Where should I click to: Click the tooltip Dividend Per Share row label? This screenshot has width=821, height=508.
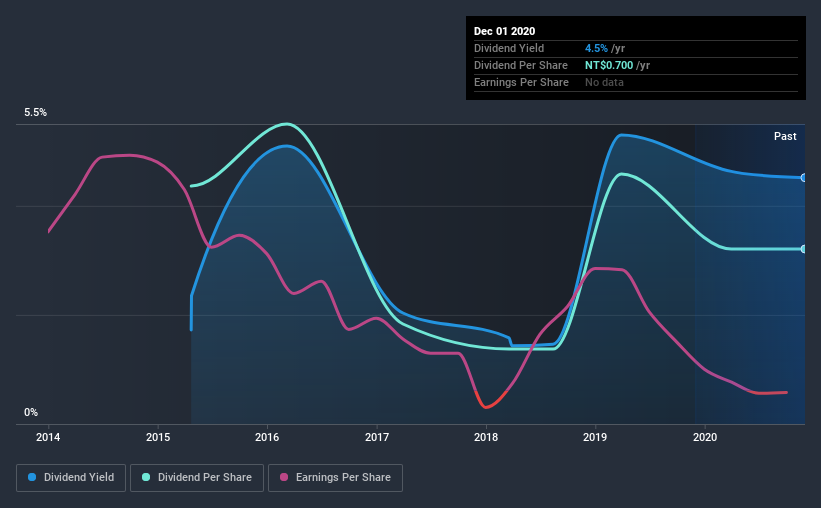tap(520, 65)
